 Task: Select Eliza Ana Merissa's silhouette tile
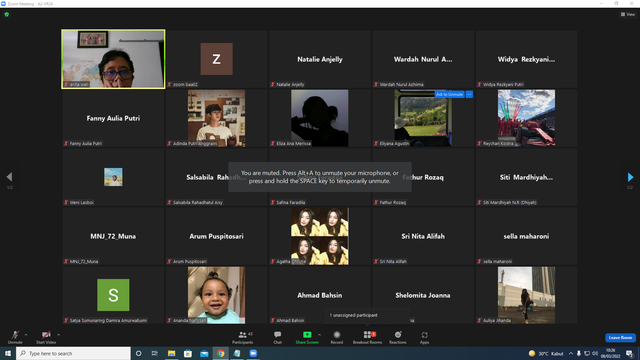[320, 118]
